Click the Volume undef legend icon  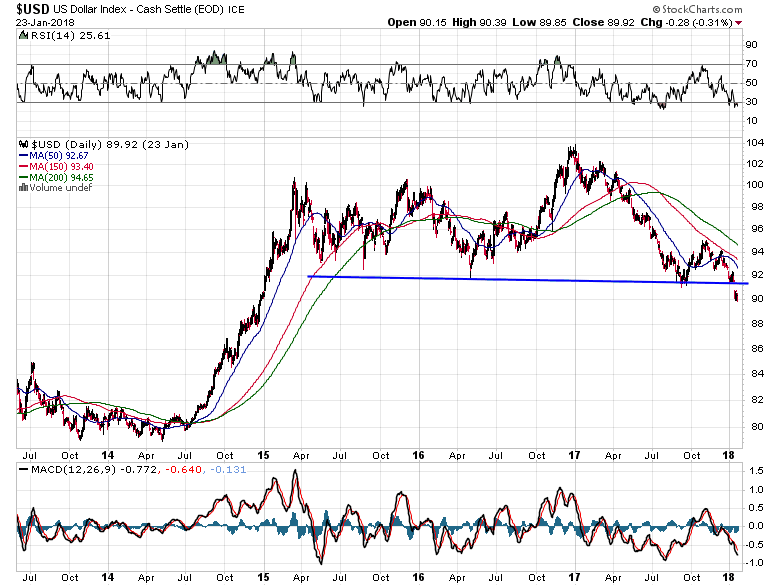23,188
